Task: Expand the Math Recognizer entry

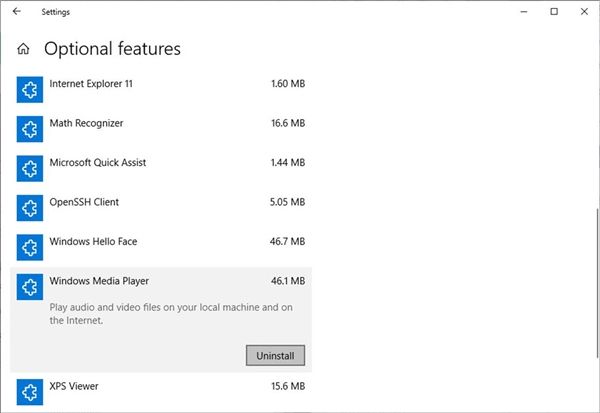Action: click(x=161, y=129)
